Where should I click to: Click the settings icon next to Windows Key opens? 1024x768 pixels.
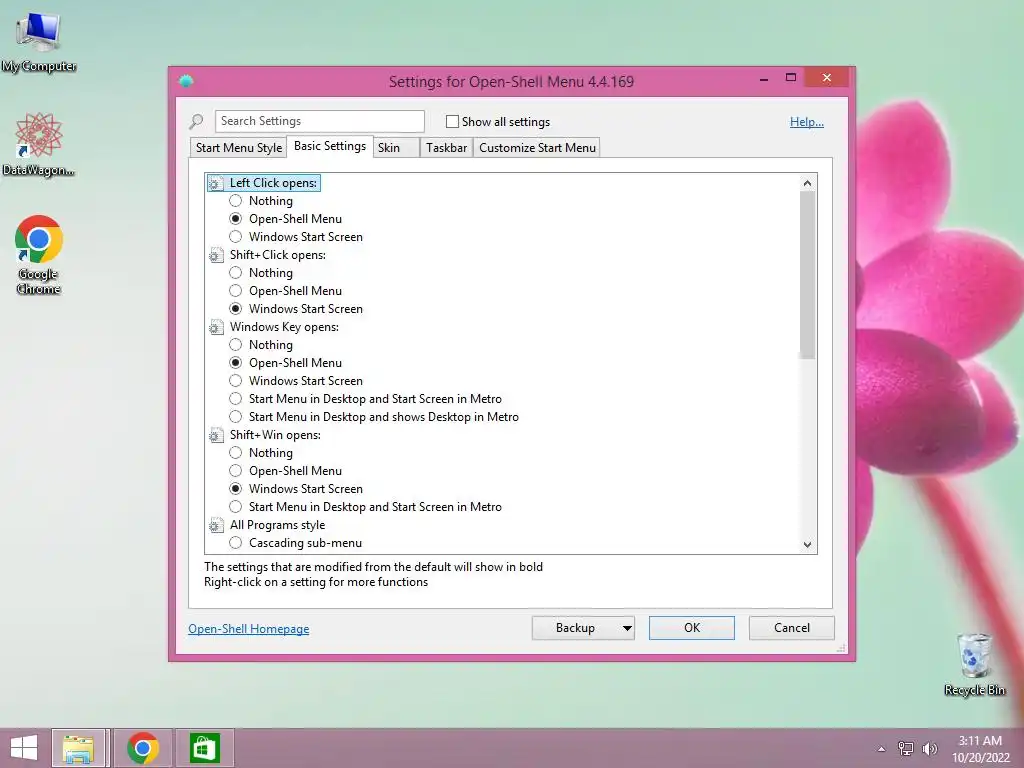pos(216,327)
